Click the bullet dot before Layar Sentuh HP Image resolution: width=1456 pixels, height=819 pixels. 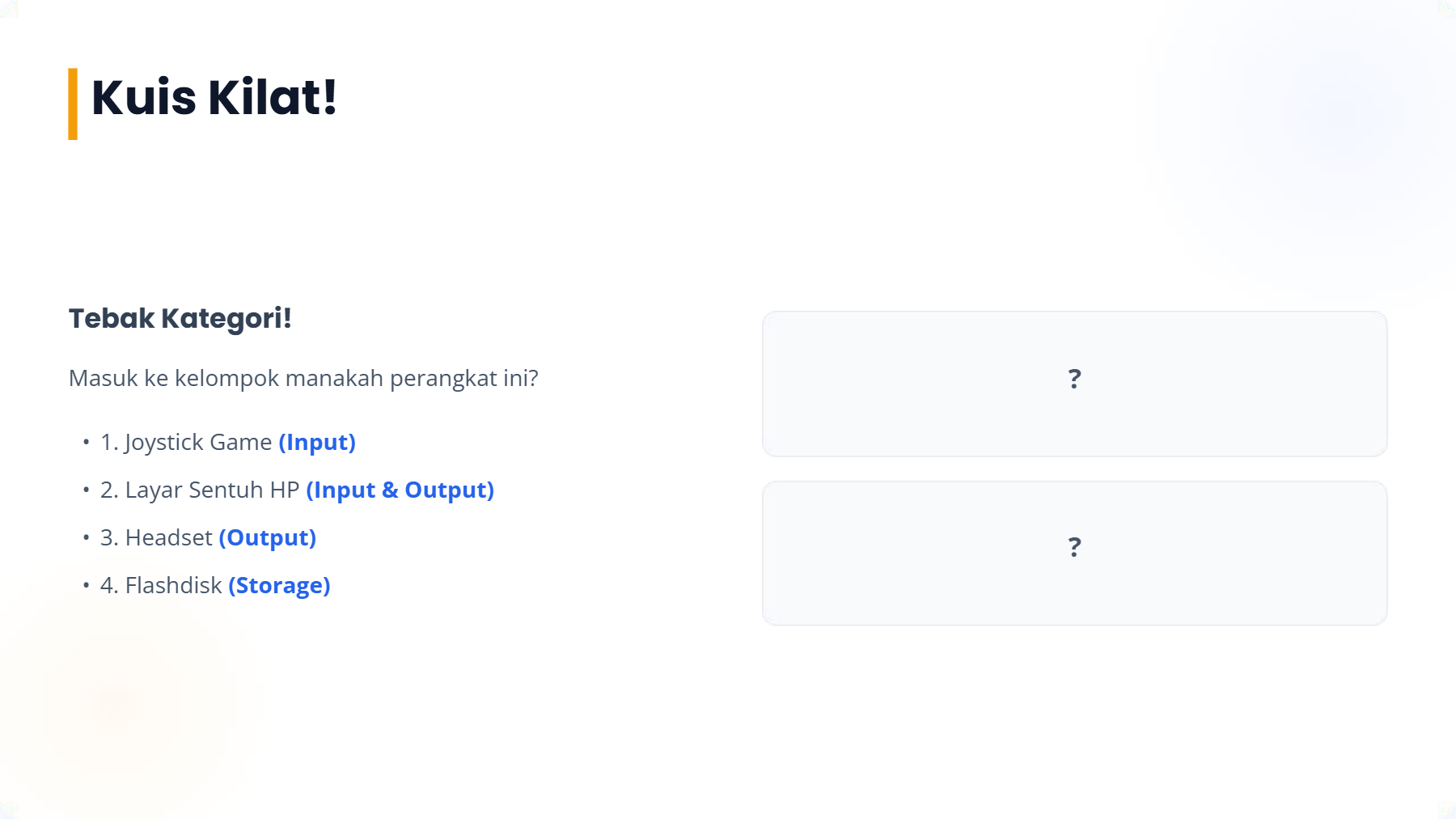point(86,490)
